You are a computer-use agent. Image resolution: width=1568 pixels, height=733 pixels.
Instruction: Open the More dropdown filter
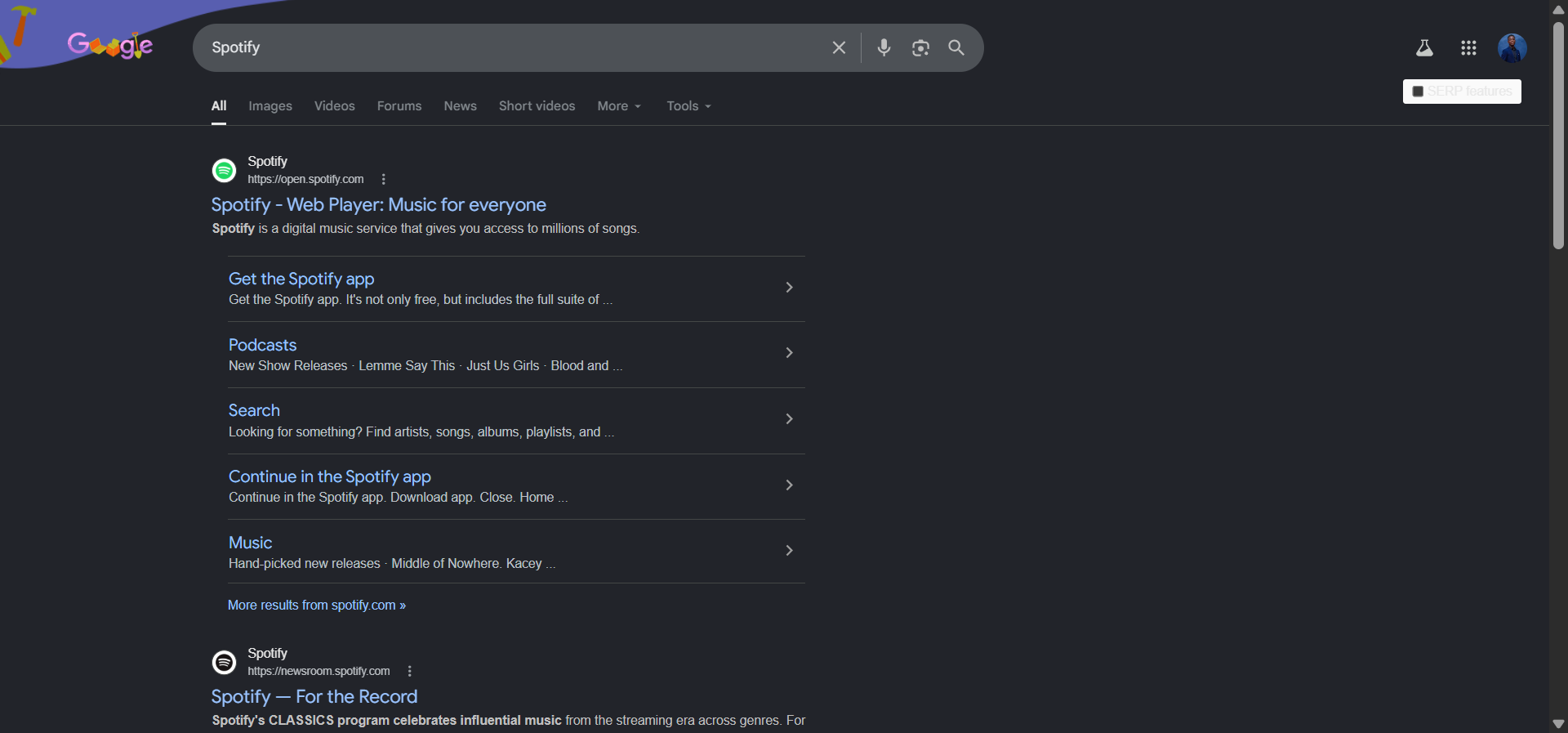point(619,106)
